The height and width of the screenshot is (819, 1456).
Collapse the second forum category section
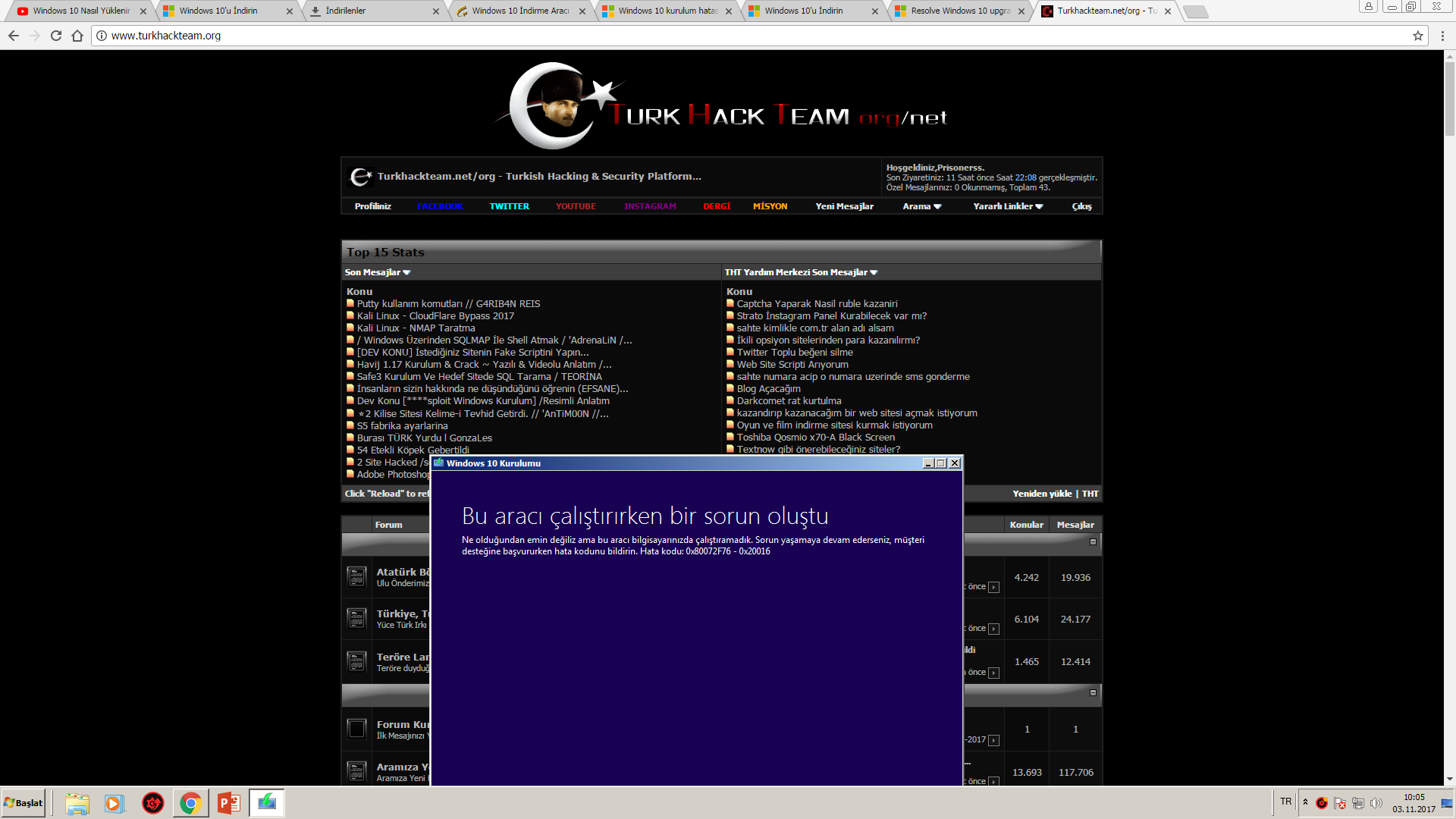click(1093, 692)
